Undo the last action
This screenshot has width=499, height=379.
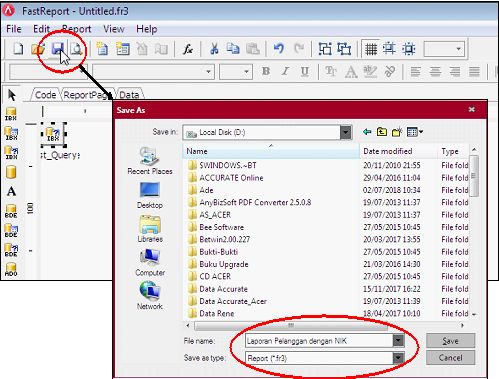(279, 49)
